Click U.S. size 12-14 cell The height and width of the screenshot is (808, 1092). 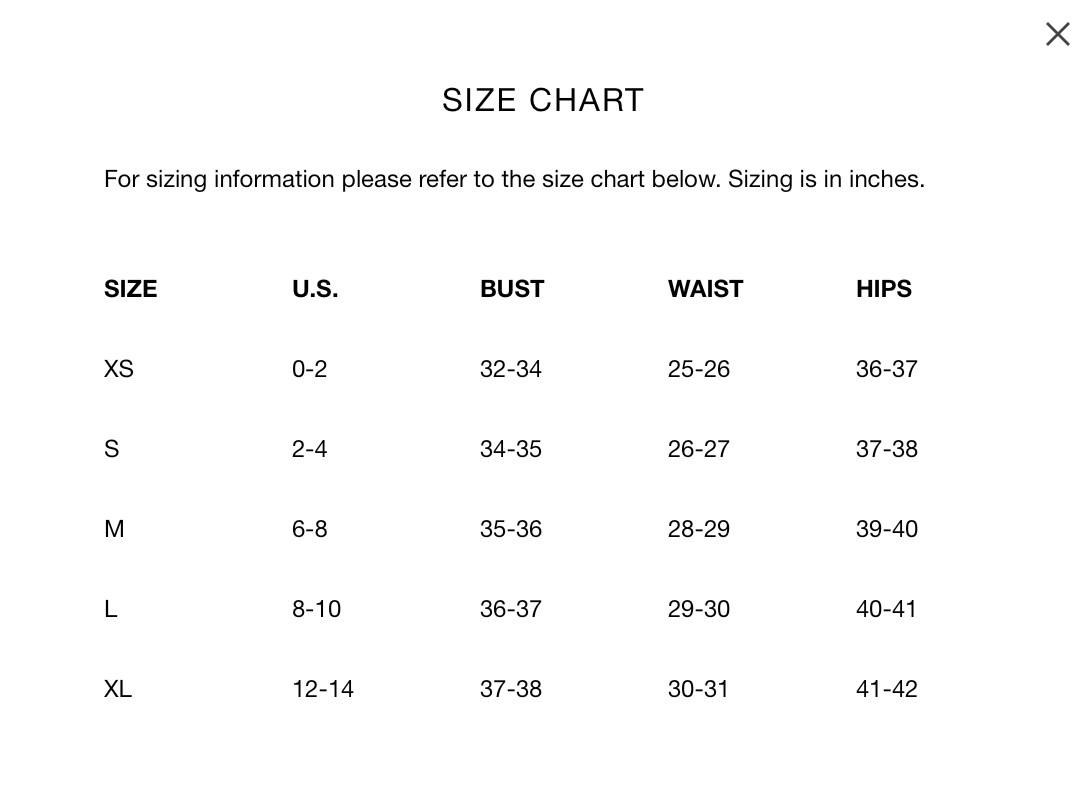click(x=322, y=690)
